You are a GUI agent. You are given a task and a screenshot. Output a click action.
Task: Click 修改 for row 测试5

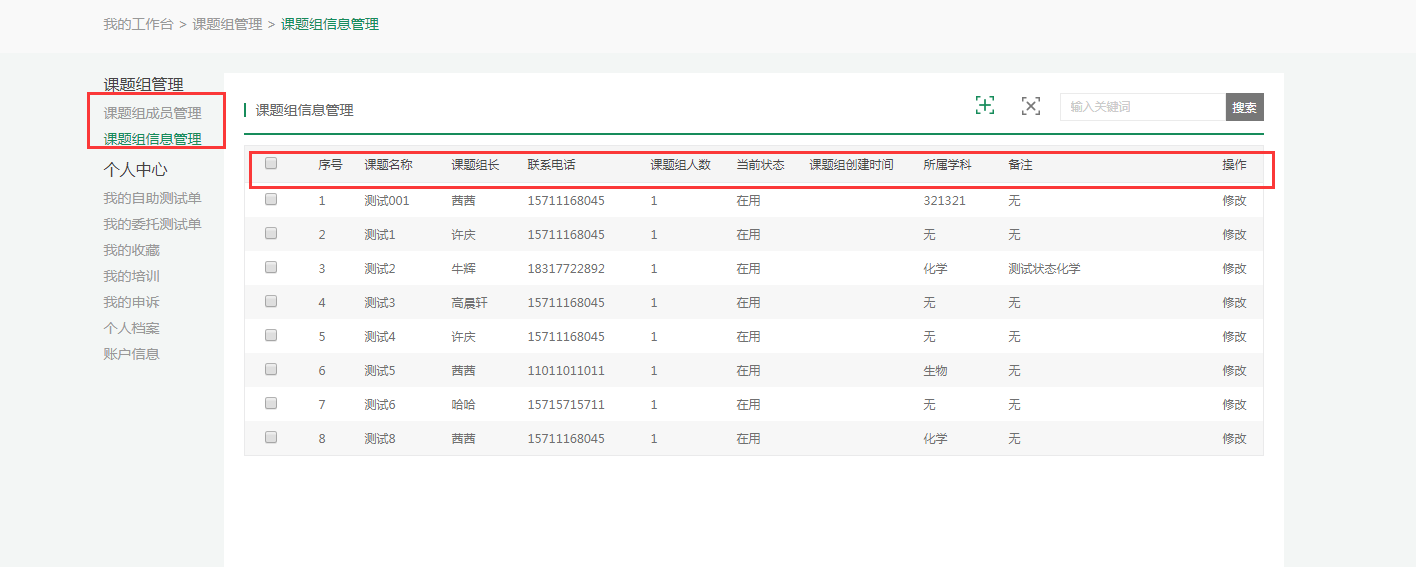[x=1234, y=371]
